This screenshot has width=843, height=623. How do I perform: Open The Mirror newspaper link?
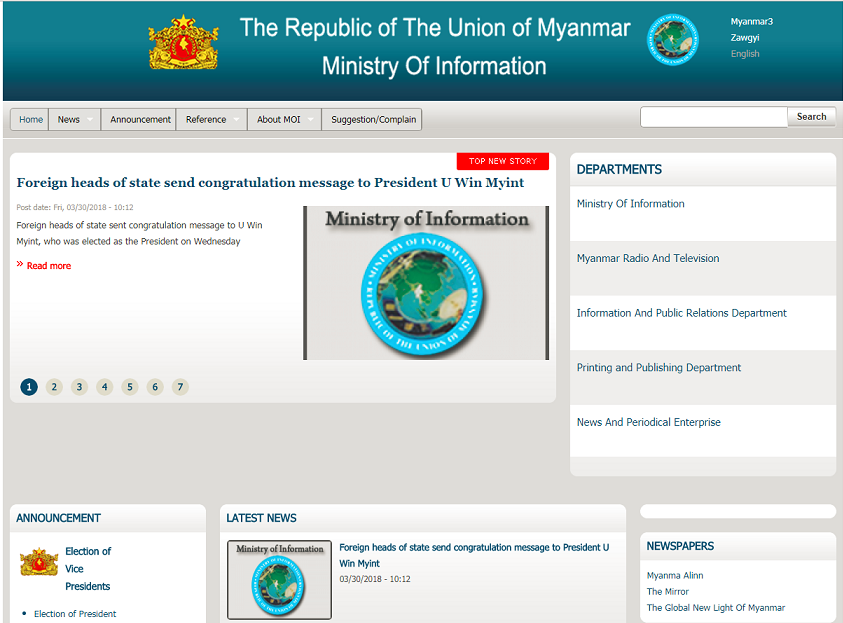668,592
